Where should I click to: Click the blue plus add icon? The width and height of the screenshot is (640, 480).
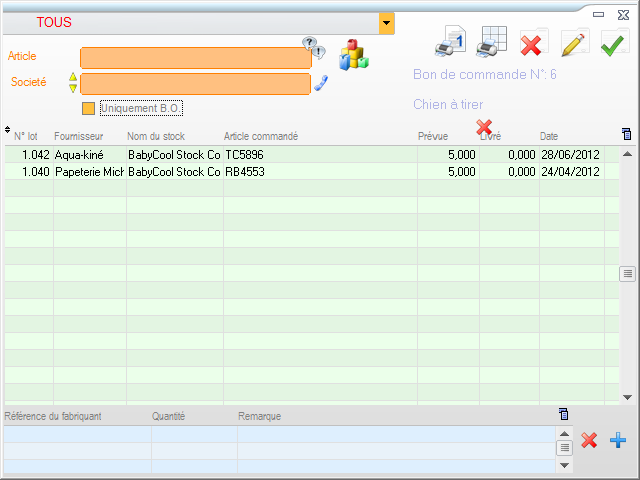pos(617,440)
